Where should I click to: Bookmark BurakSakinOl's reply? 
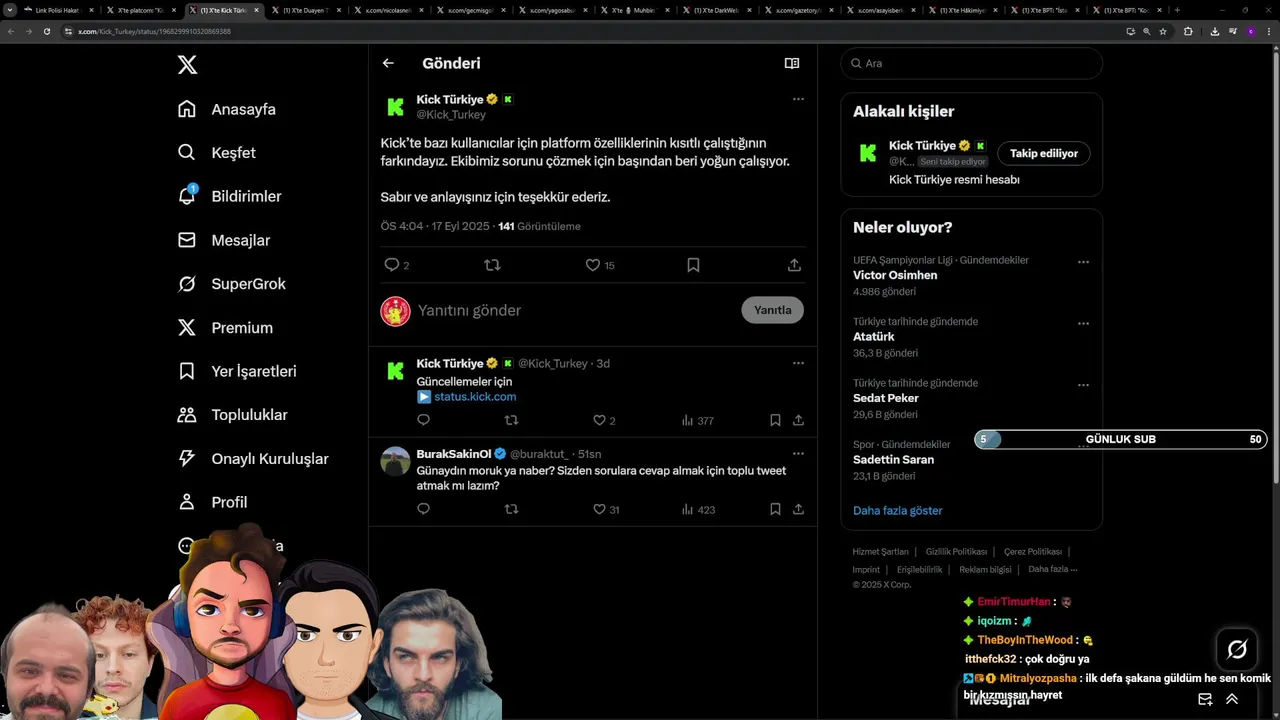pos(775,509)
